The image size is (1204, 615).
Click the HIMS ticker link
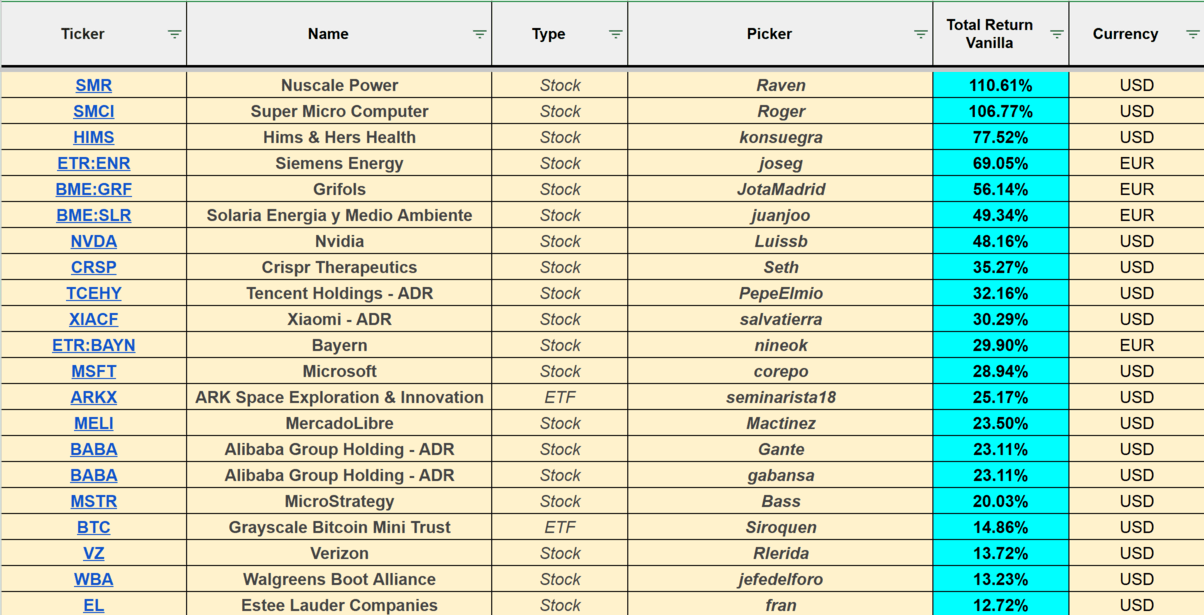[x=94, y=138]
